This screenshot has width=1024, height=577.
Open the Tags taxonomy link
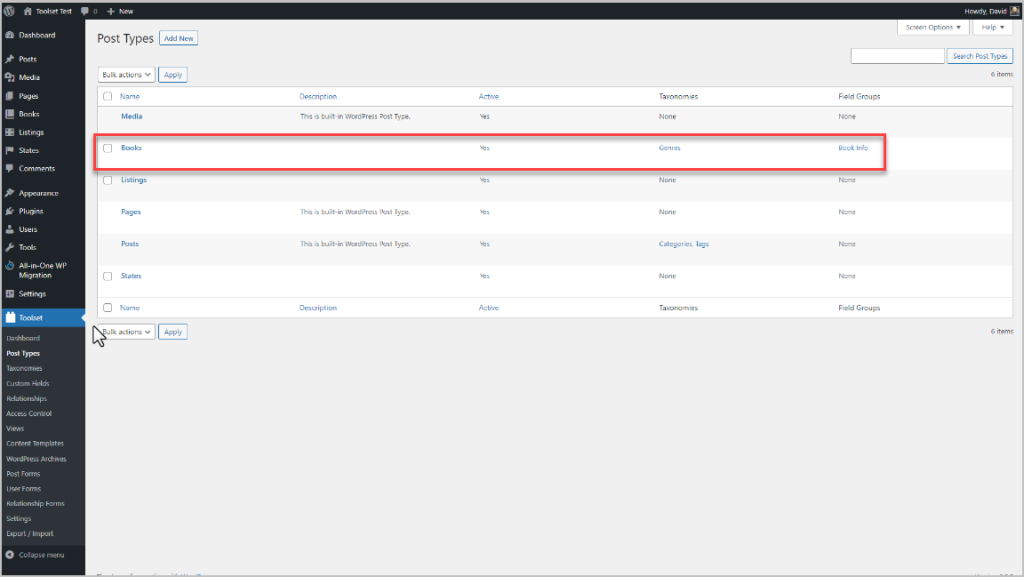pyautogui.click(x=702, y=243)
